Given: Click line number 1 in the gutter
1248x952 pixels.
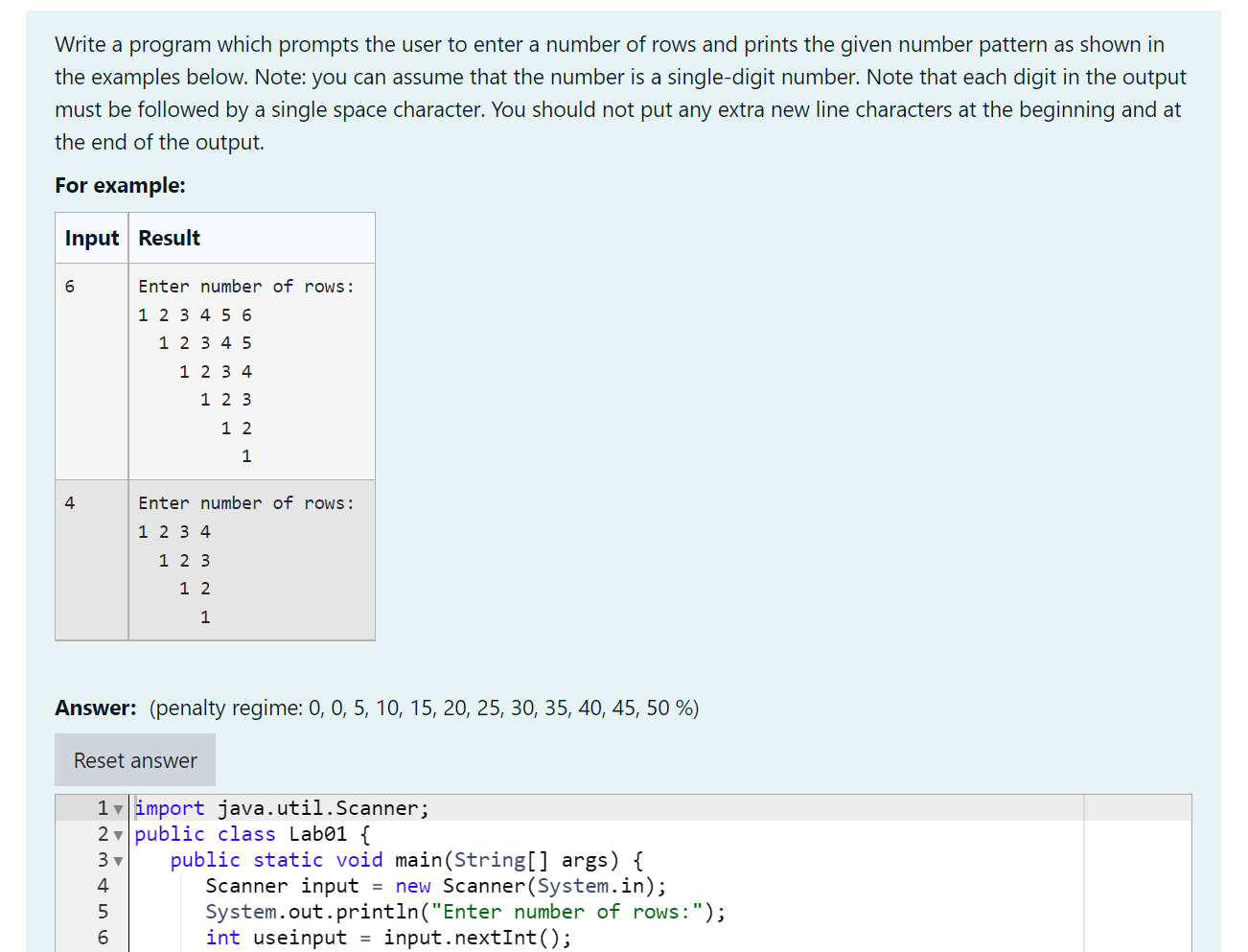Looking at the screenshot, I should [x=103, y=808].
